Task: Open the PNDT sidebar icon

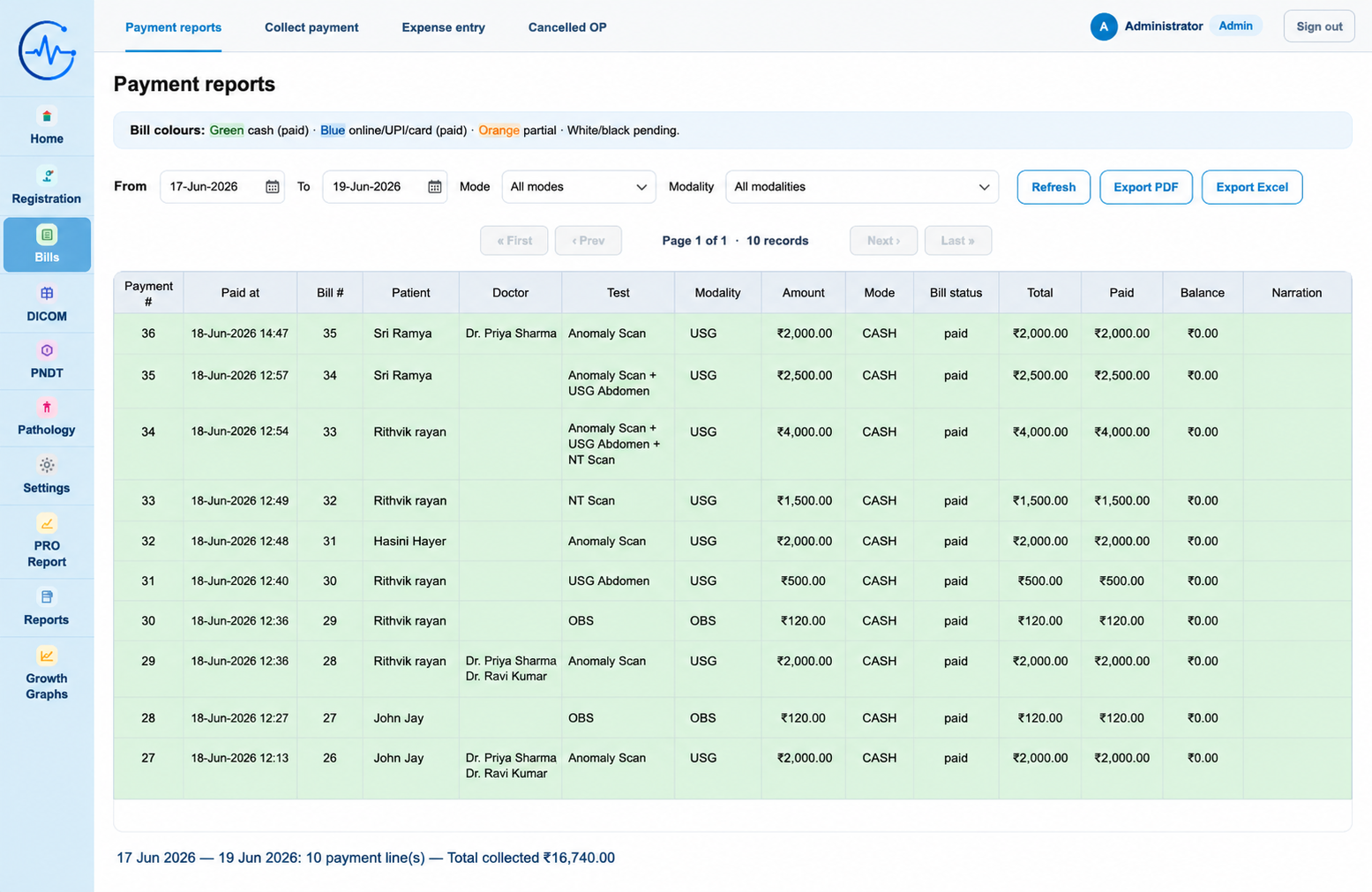Action: [x=47, y=350]
